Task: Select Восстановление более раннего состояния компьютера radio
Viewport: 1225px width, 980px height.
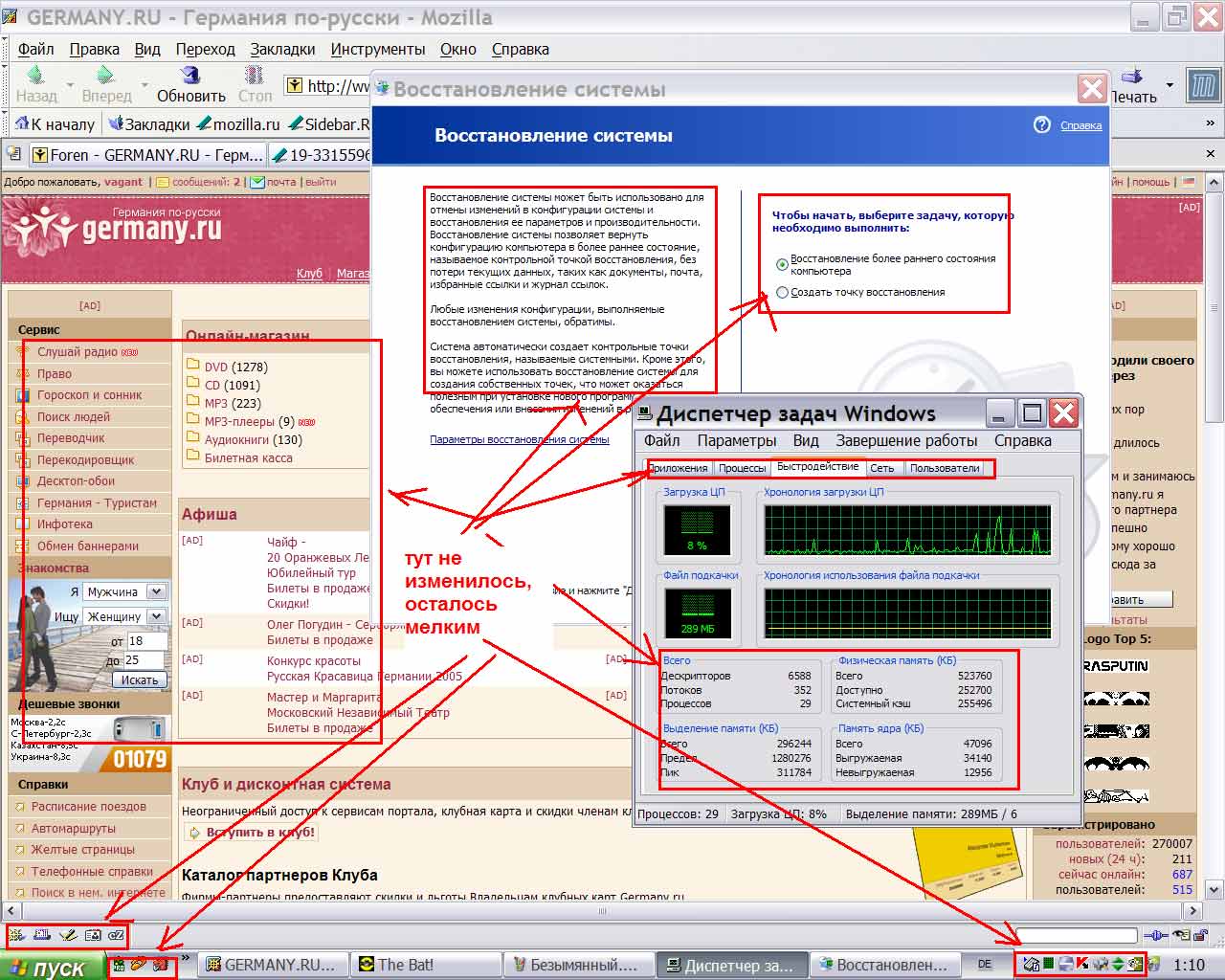Action: 783,264
